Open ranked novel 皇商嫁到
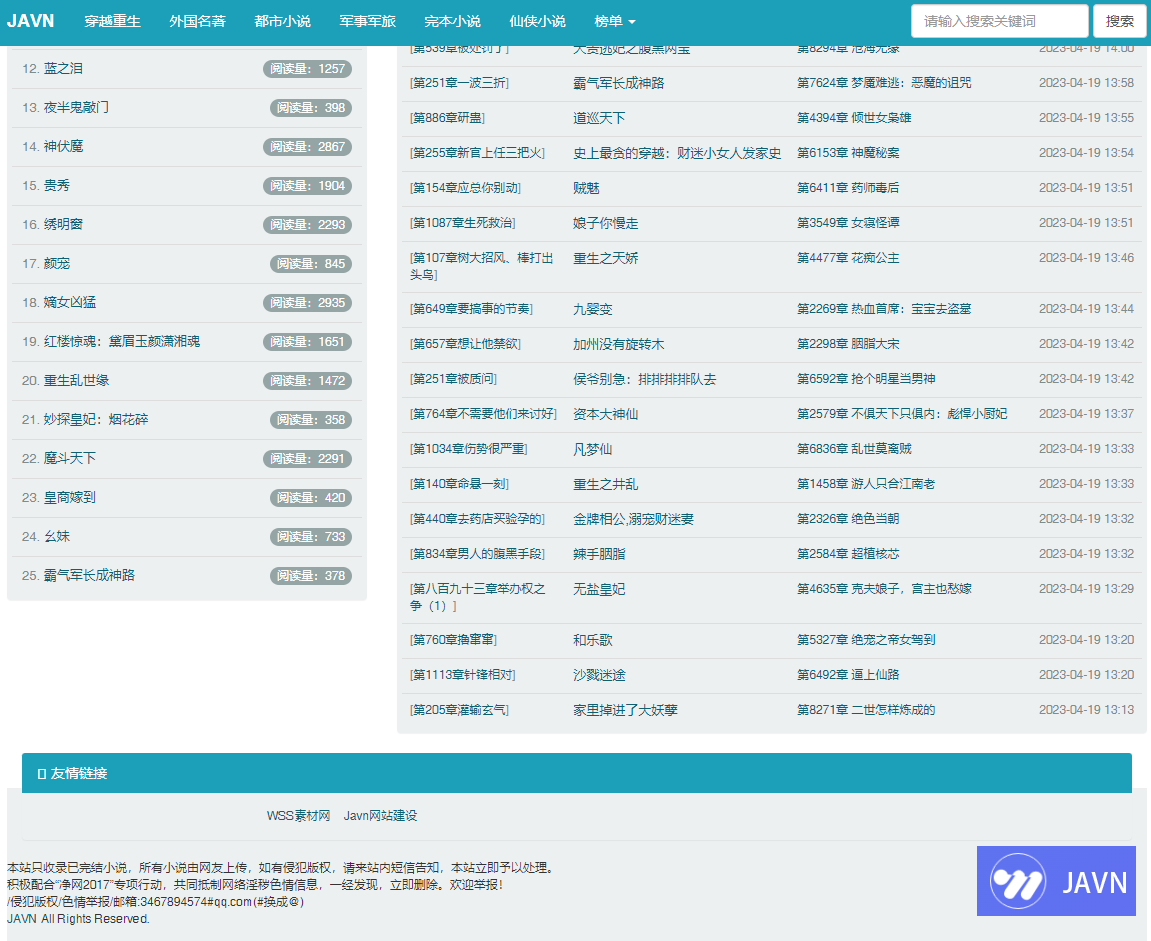 coord(70,497)
